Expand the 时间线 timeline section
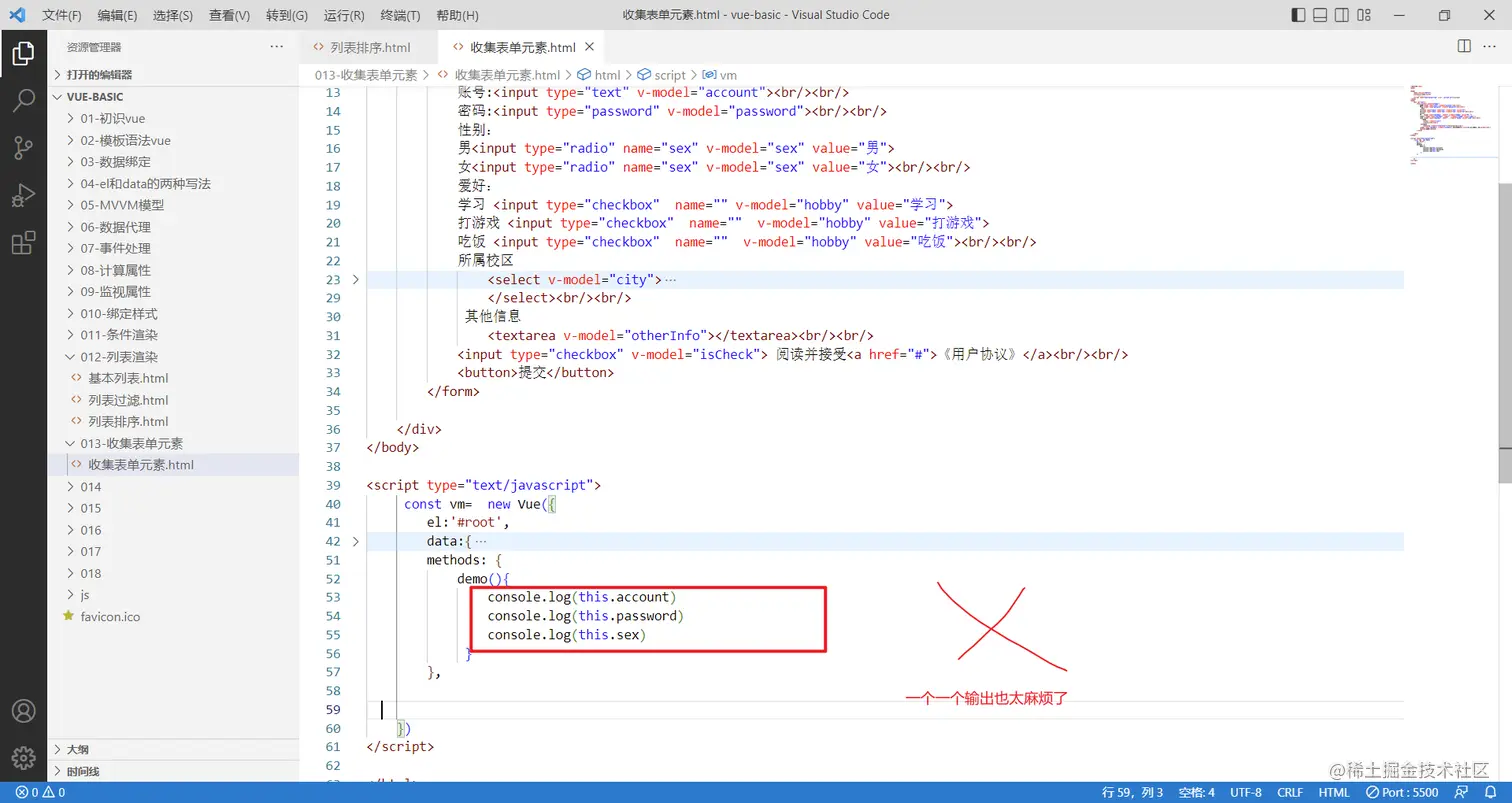Screen dimensions: 1512x803 173,772
